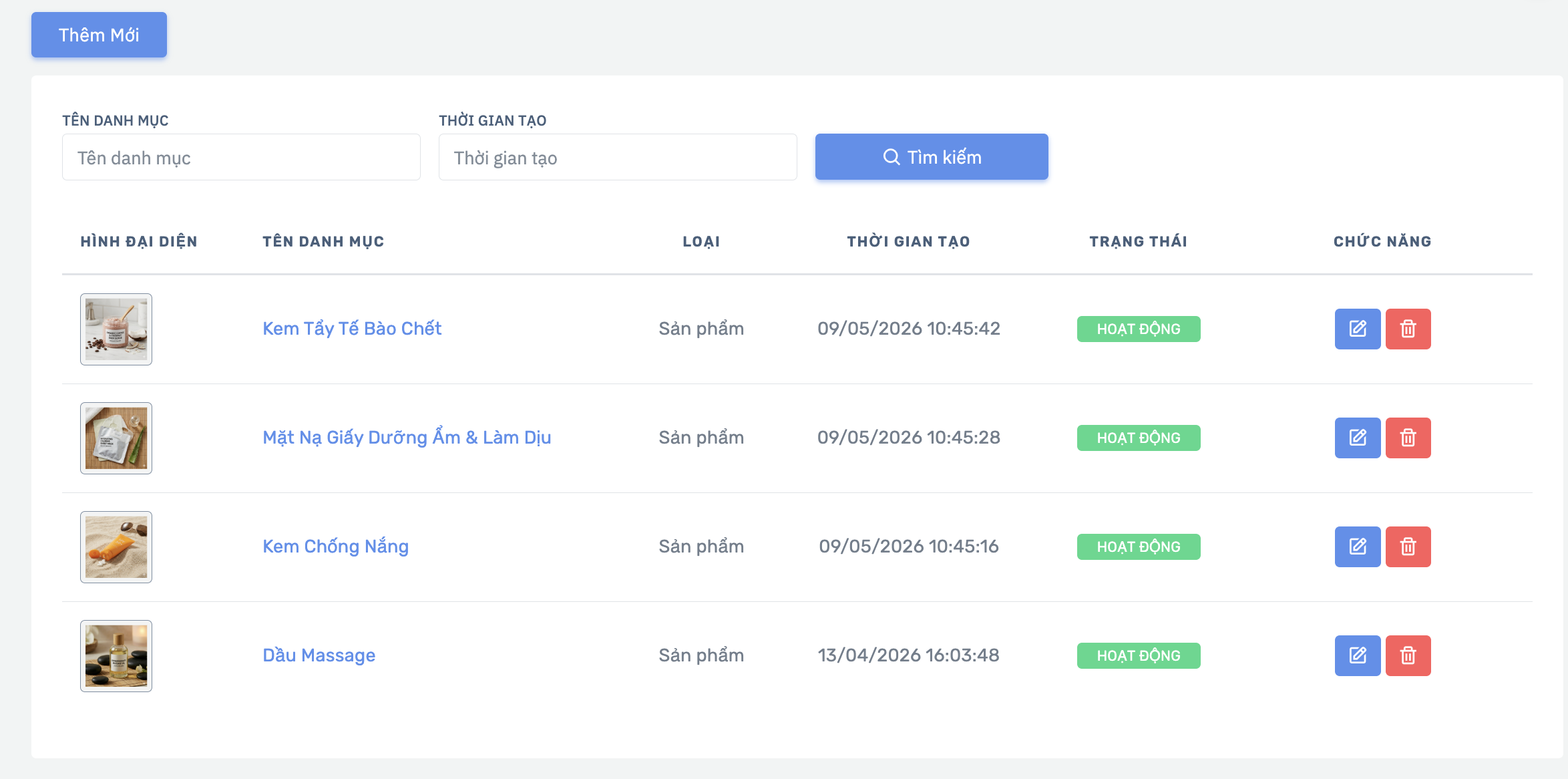
Task: Edit the Kem Chống Nắng category
Action: [1358, 547]
